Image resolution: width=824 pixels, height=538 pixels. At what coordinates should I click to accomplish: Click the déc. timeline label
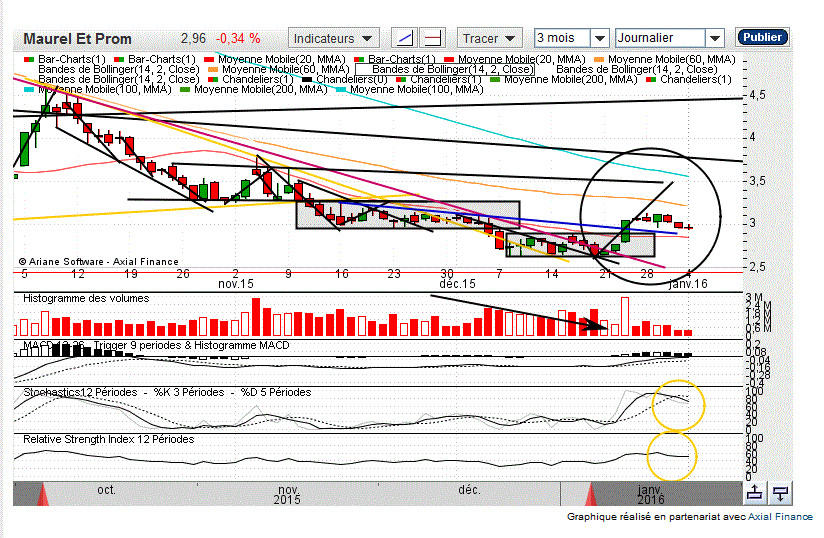click(x=469, y=490)
